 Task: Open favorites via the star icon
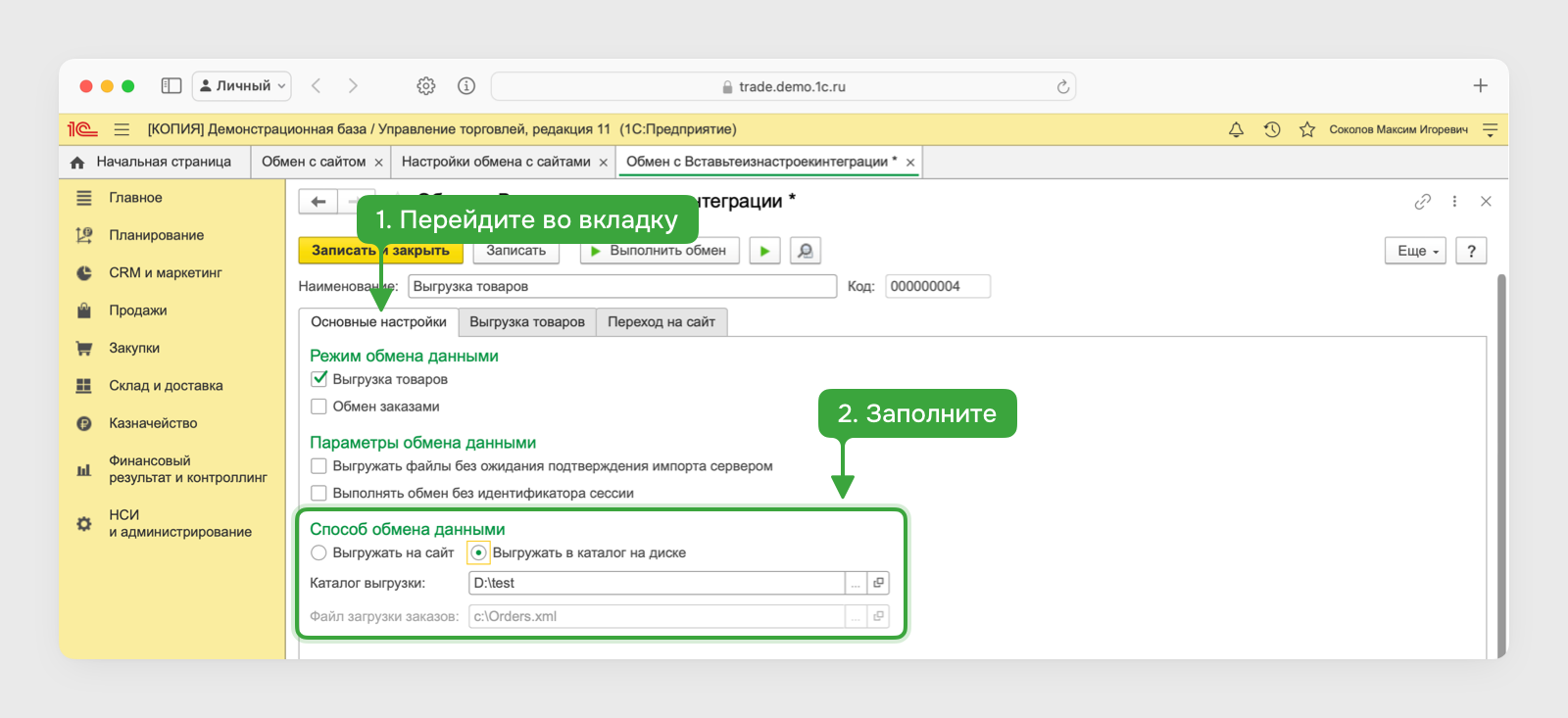pos(1307,129)
